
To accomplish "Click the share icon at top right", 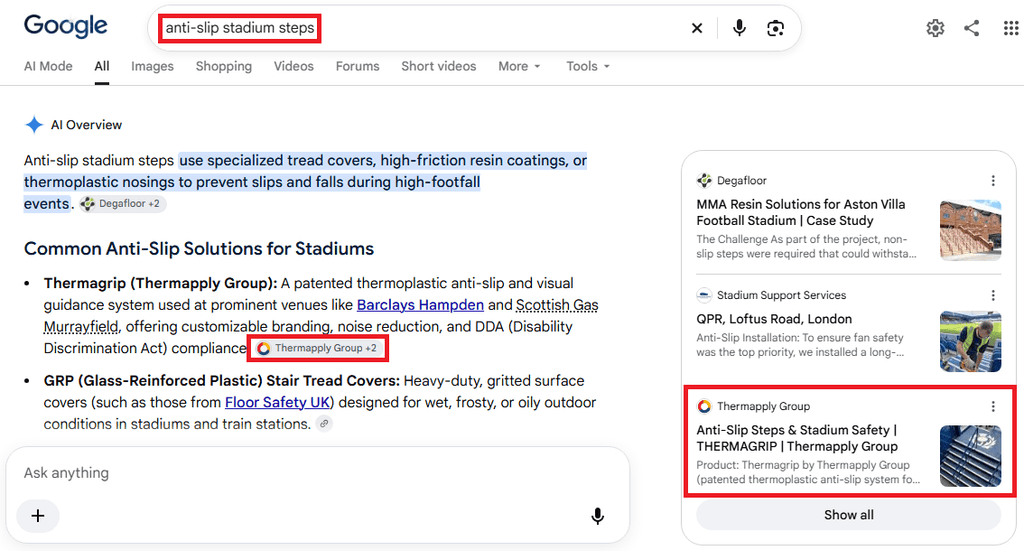I will (972, 28).
